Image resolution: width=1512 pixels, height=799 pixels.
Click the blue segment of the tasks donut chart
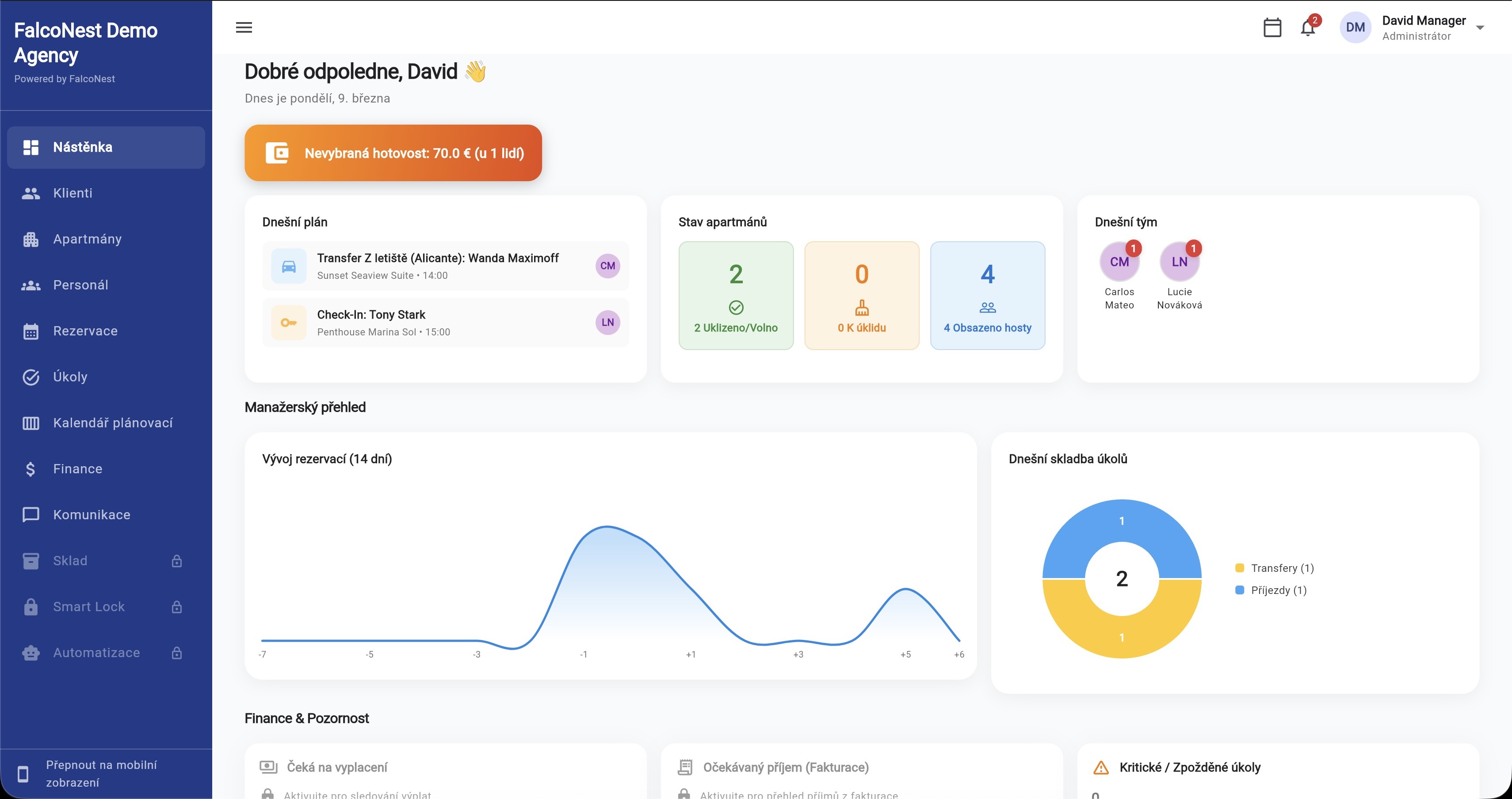(1121, 521)
